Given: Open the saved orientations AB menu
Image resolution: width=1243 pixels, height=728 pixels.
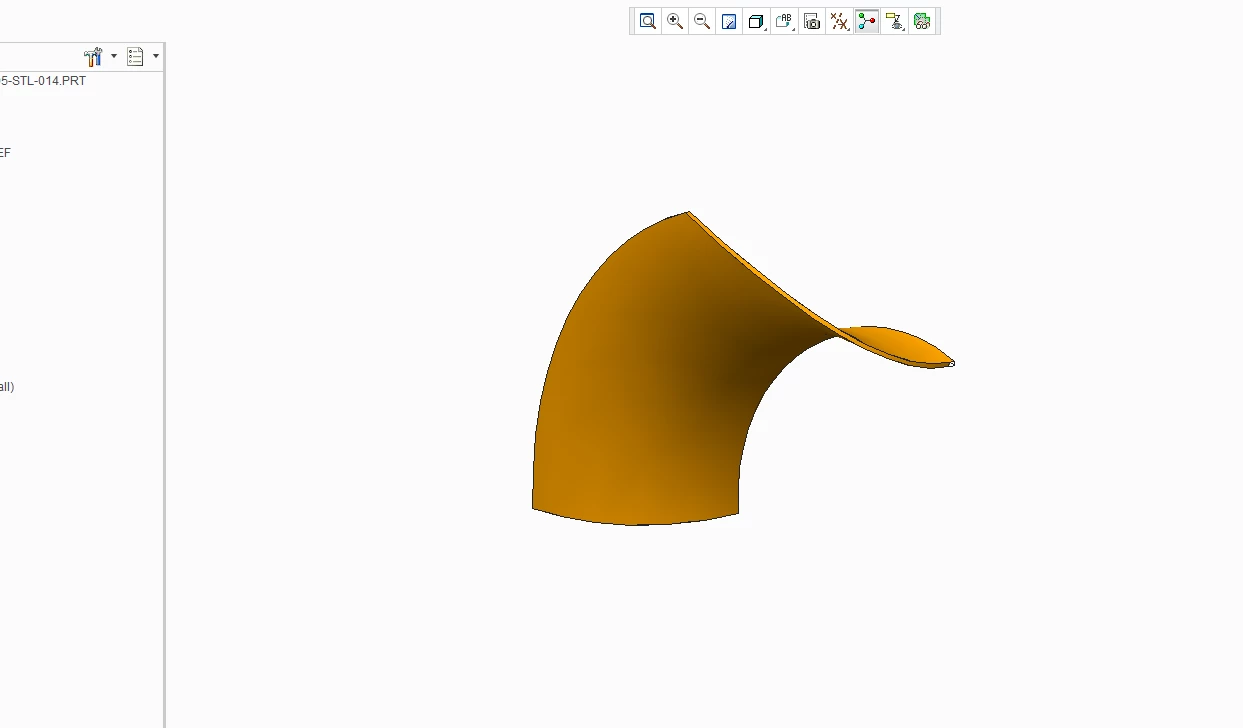Looking at the screenshot, I should (785, 21).
